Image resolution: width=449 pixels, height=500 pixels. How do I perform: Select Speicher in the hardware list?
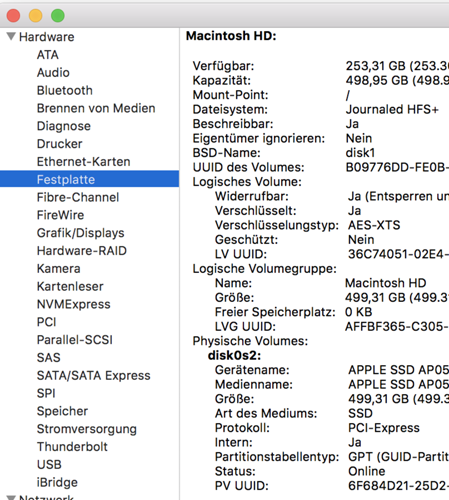[62, 411]
